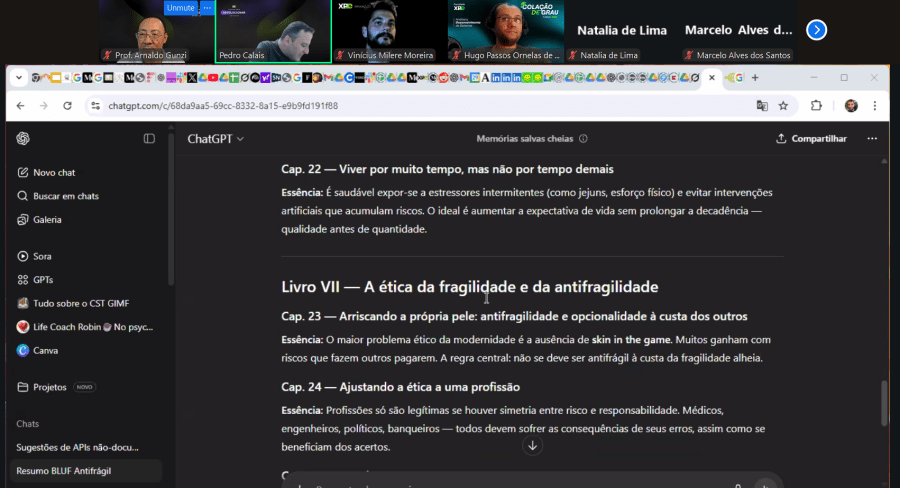The height and width of the screenshot is (488, 900).
Task: Open the tab search dropdown arrow
Action: (19, 77)
